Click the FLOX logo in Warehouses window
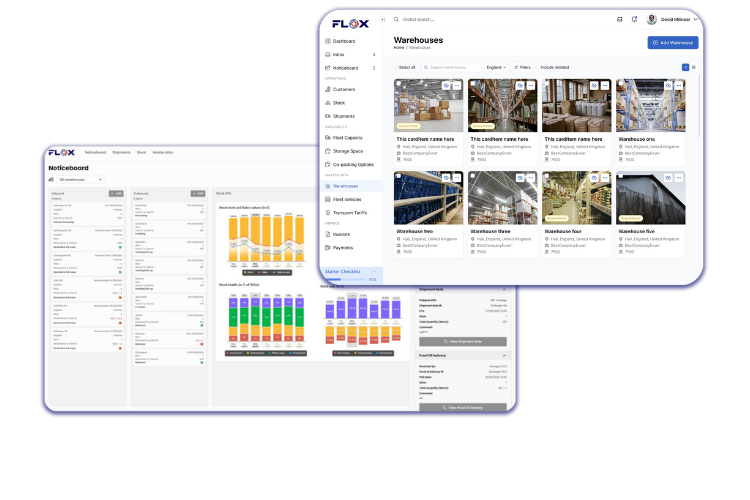 tap(351, 23)
